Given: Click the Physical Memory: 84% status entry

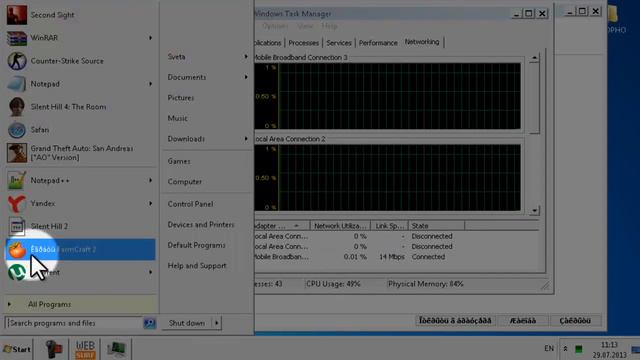Looking at the screenshot, I should pos(425,284).
